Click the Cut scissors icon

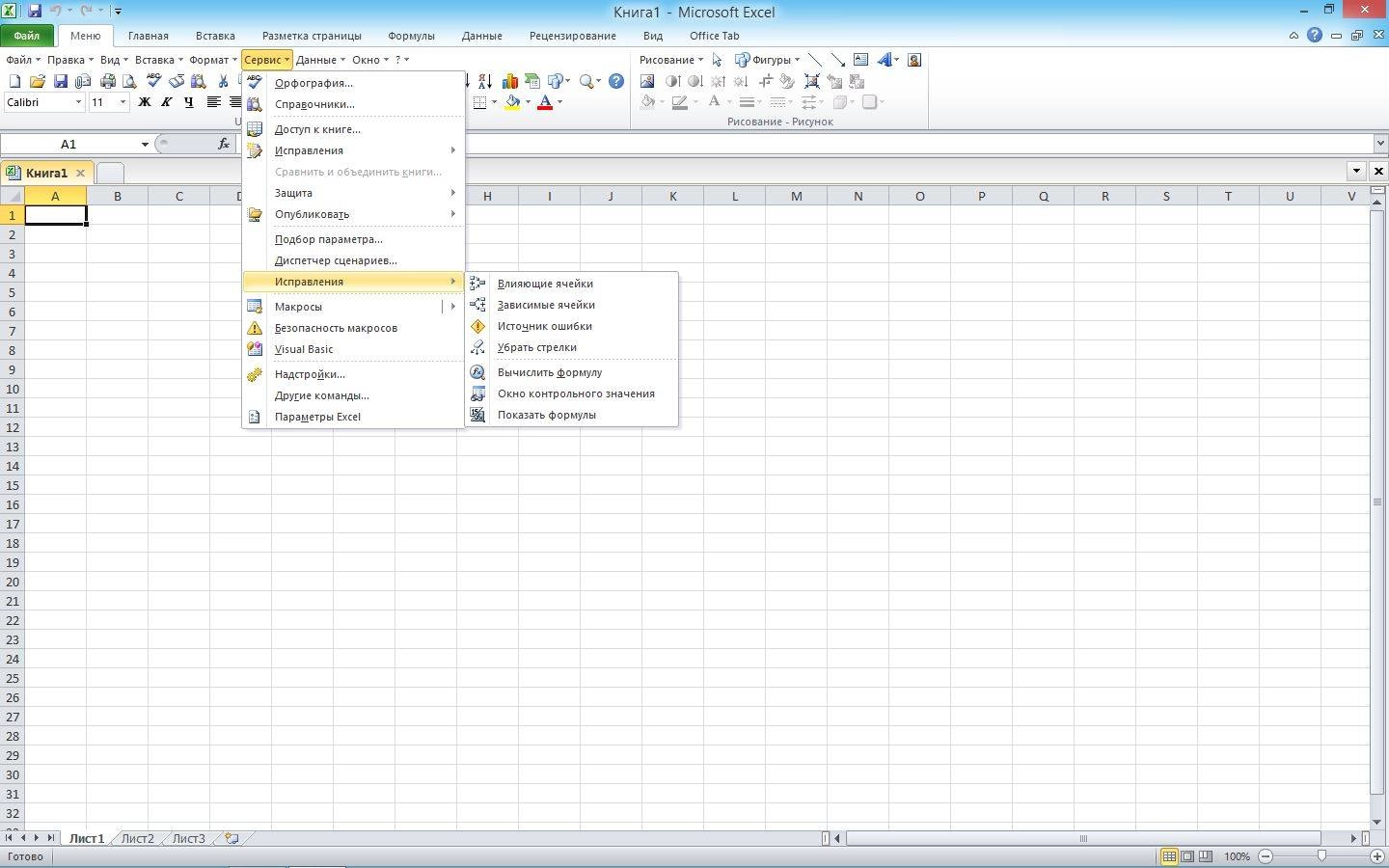tap(224, 82)
